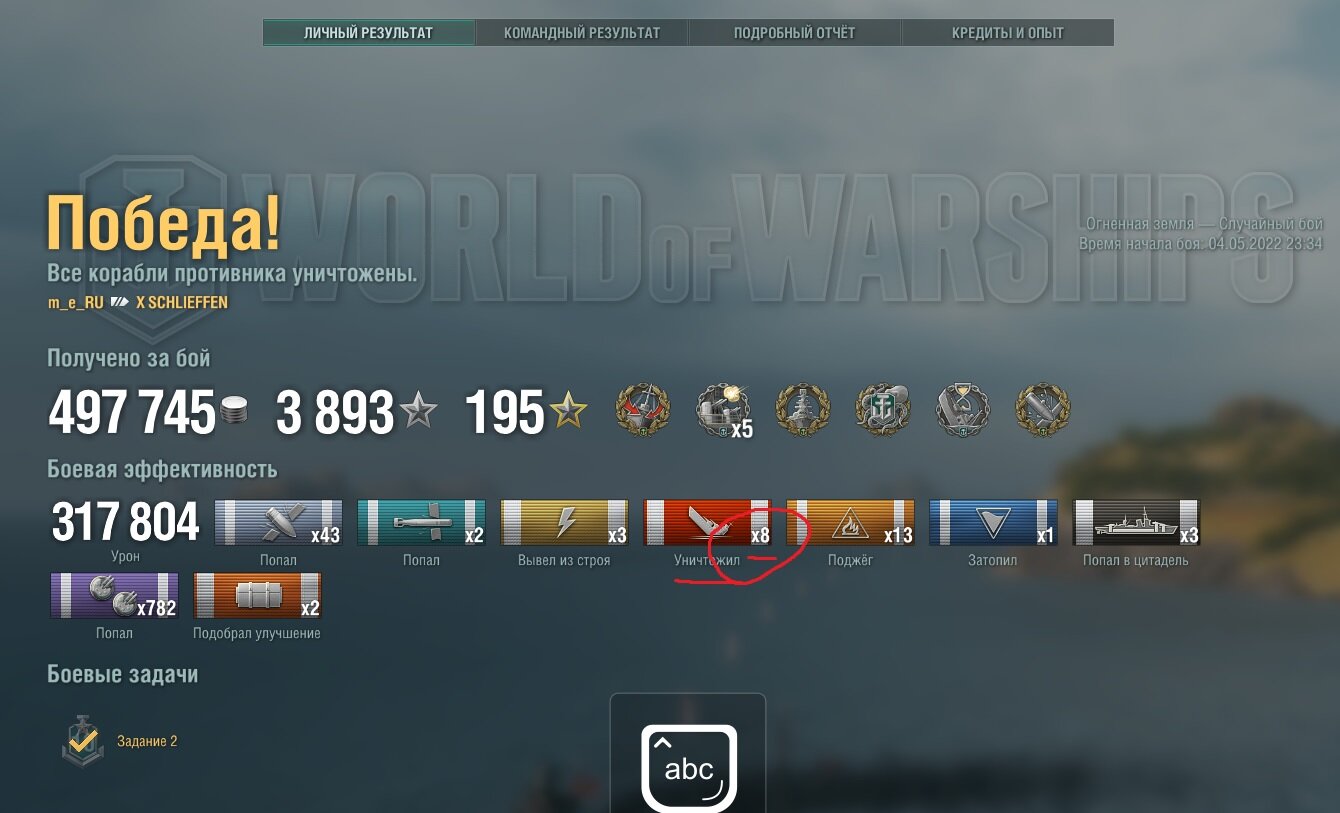1340x813 pixels.
Task: Click the Затопил x1 blue ribbon
Action: coord(993,523)
